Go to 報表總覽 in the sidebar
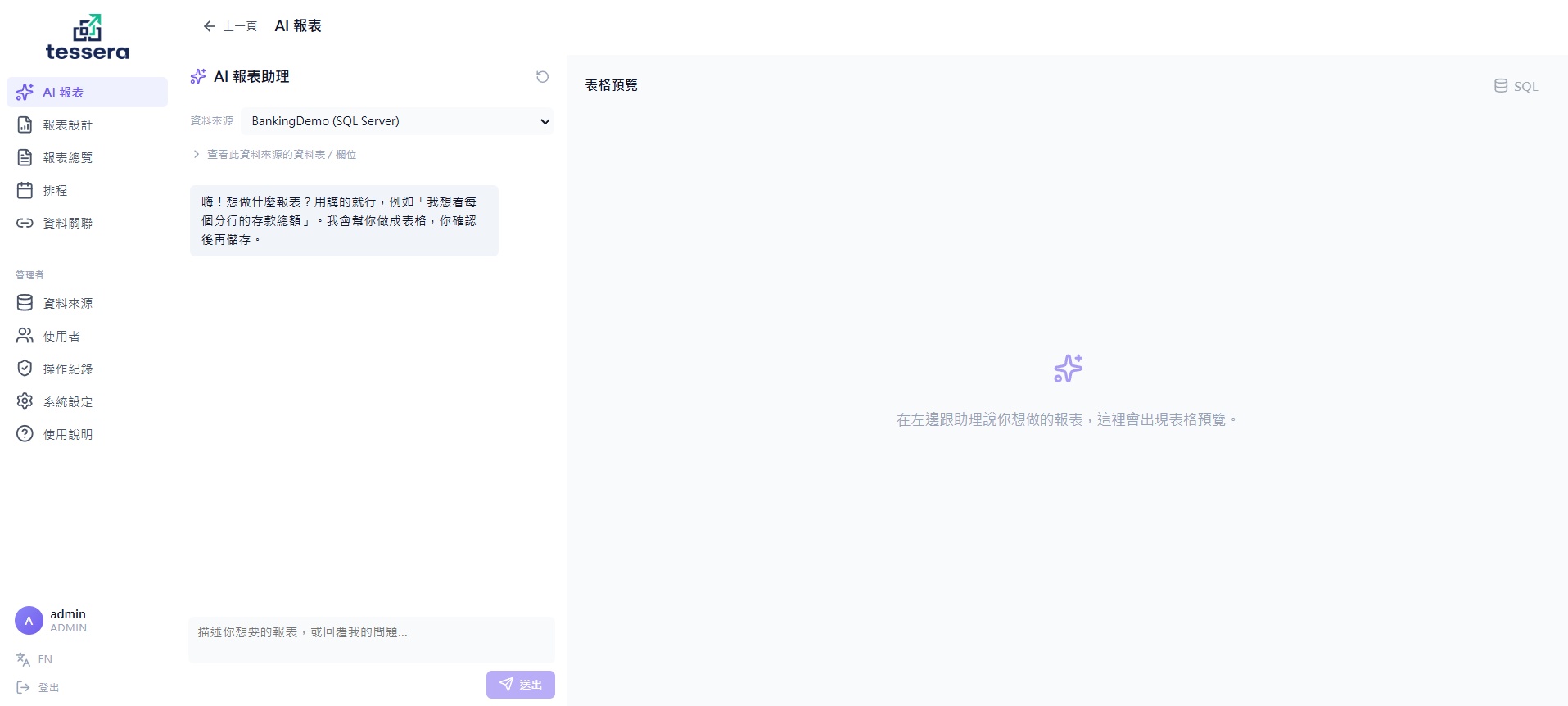This screenshot has height=706, width=1568. point(87,157)
